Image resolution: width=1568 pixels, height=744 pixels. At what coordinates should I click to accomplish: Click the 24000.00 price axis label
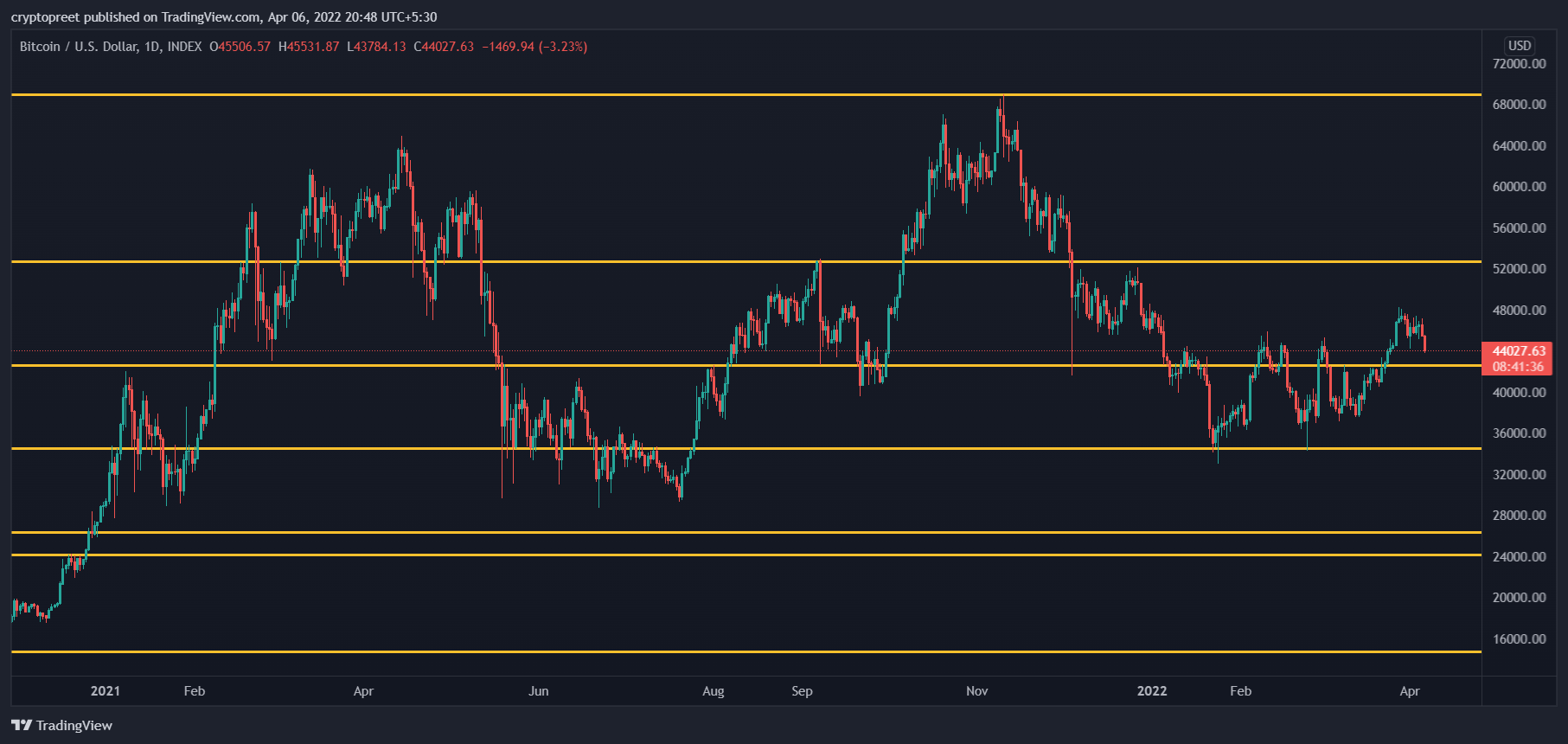[x=1519, y=557]
